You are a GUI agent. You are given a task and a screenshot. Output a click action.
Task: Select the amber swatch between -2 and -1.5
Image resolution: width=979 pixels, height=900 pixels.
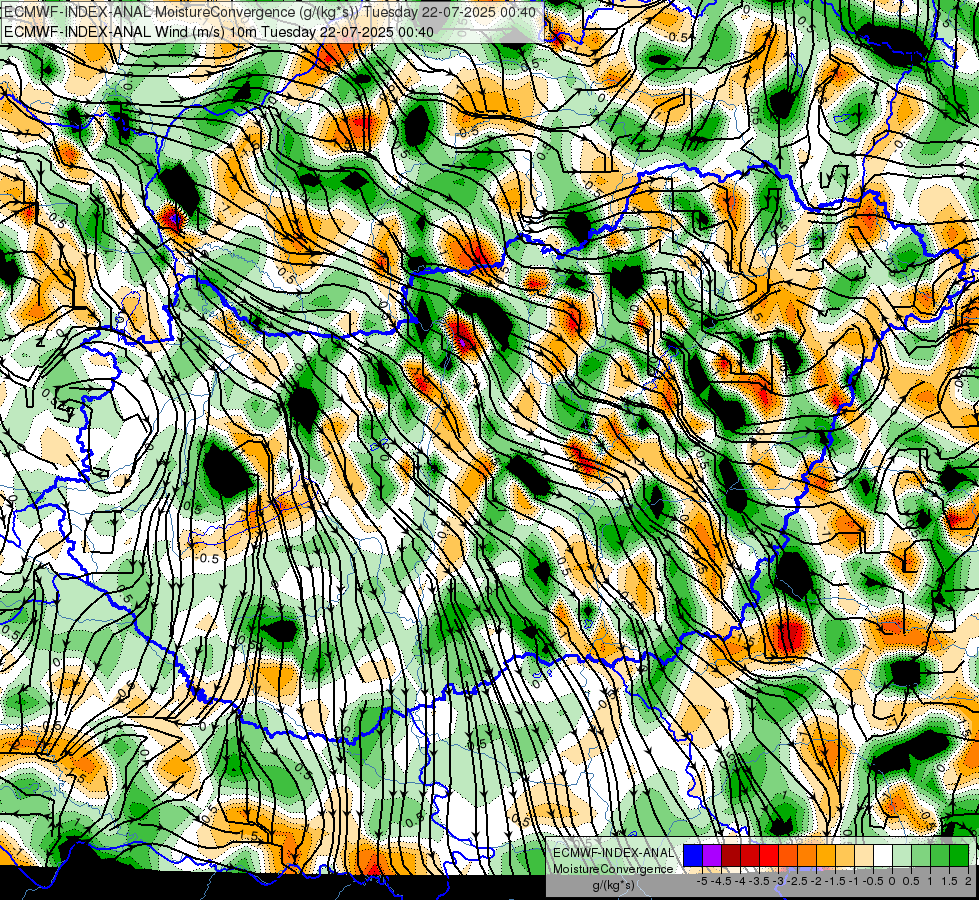[827, 856]
